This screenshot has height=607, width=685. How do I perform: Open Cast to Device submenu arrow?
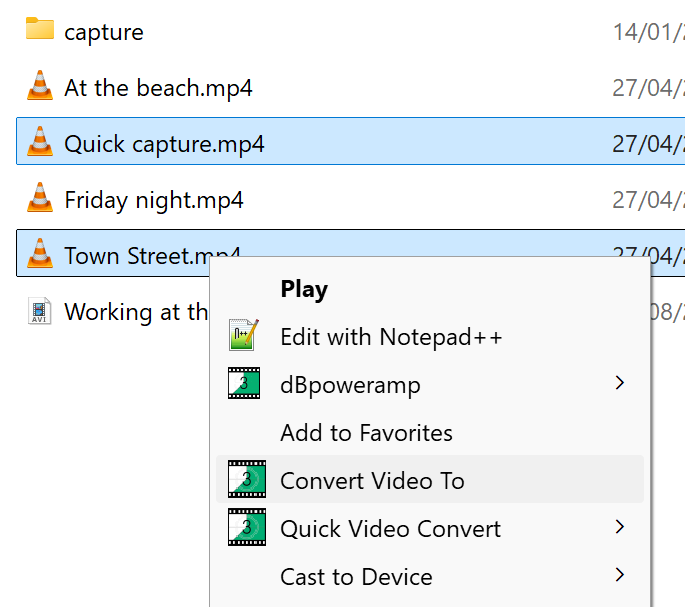[x=620, y=576]
